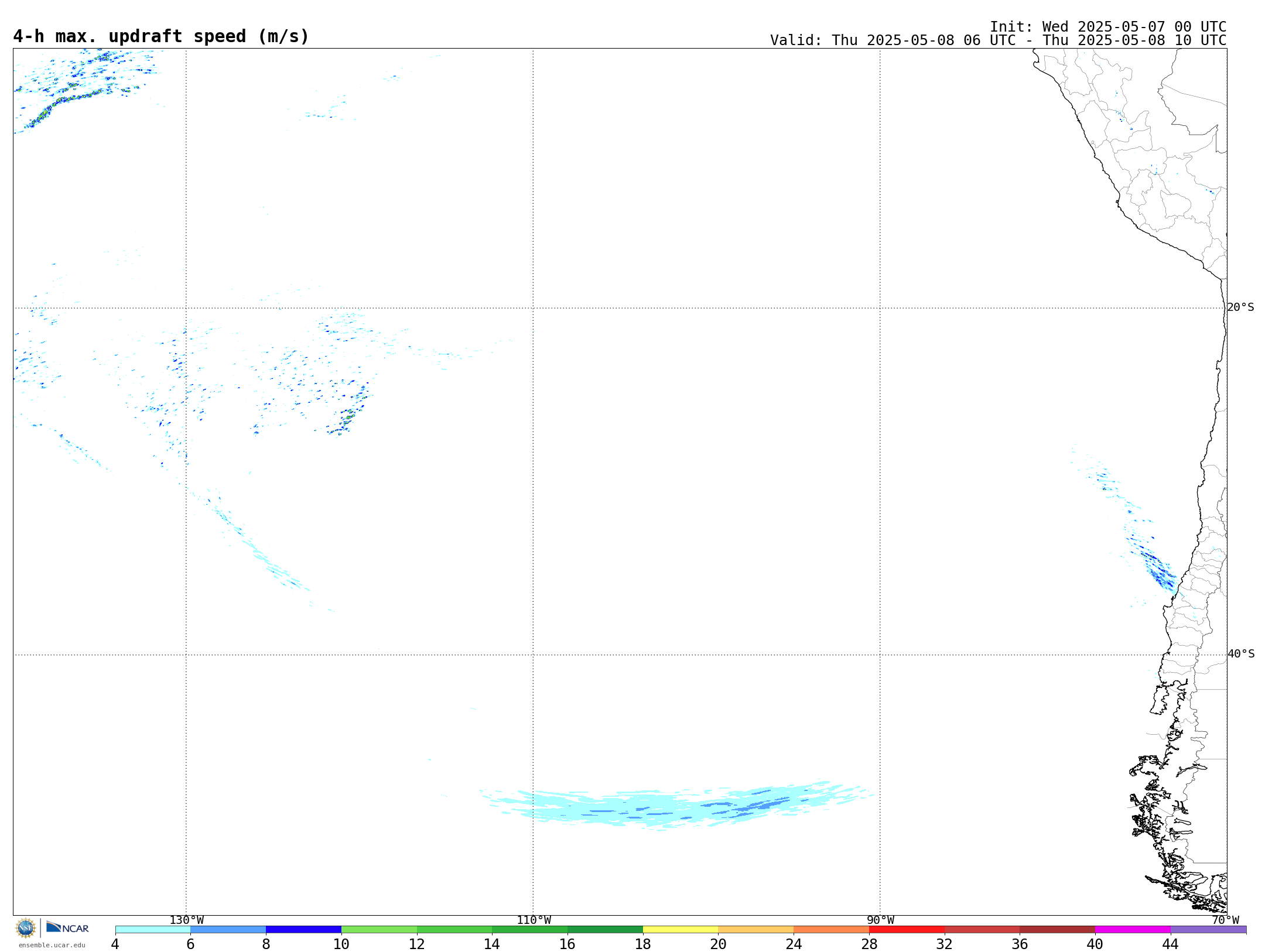Click the light orange 20-24 colorbar segment
Screen dimensions: 1265x952
coord(756,930)
